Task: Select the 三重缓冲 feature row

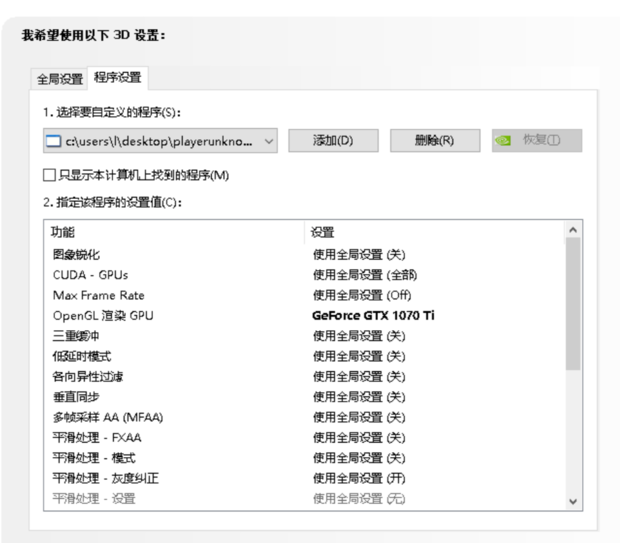Action: point(304,336)
